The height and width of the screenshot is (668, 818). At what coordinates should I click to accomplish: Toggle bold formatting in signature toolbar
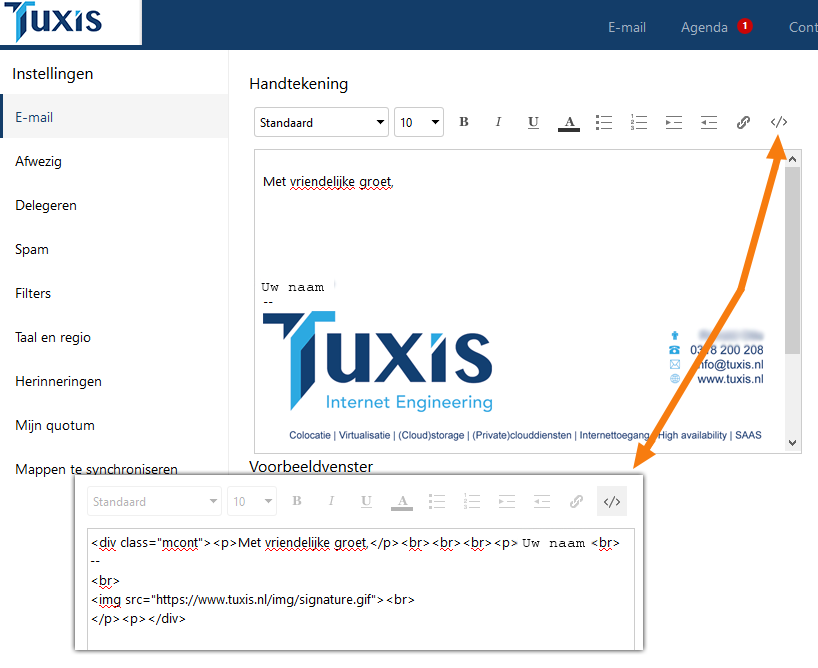coord(464,122)
